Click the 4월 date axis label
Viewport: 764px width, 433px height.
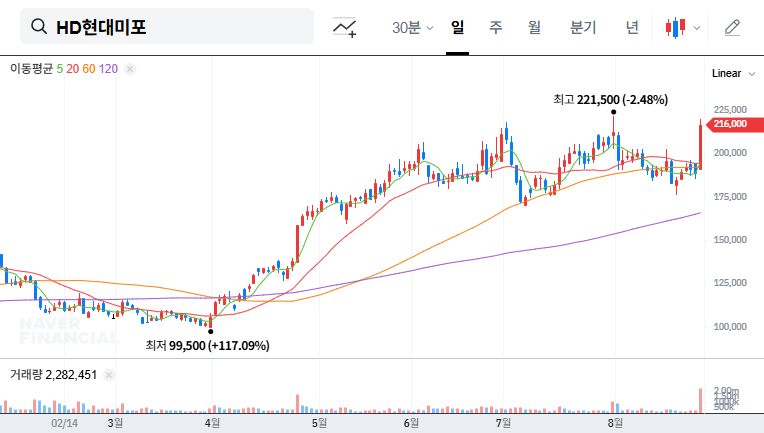pos(212,423)
